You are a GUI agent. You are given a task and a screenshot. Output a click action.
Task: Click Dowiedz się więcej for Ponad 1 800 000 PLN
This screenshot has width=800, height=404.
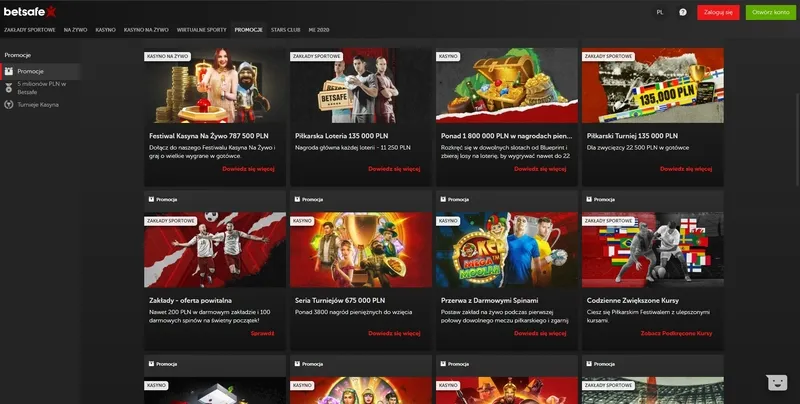[x=540, y=169]
